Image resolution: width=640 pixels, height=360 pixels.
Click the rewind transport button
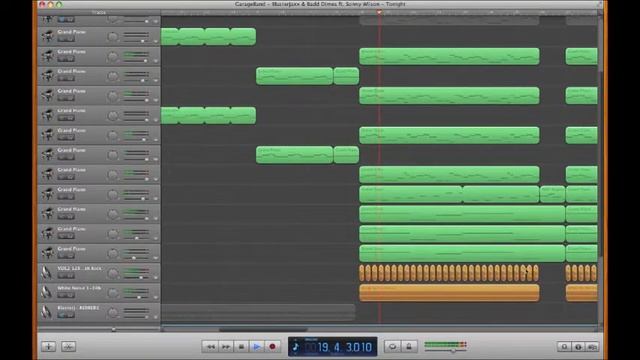(x=210, y=347)
